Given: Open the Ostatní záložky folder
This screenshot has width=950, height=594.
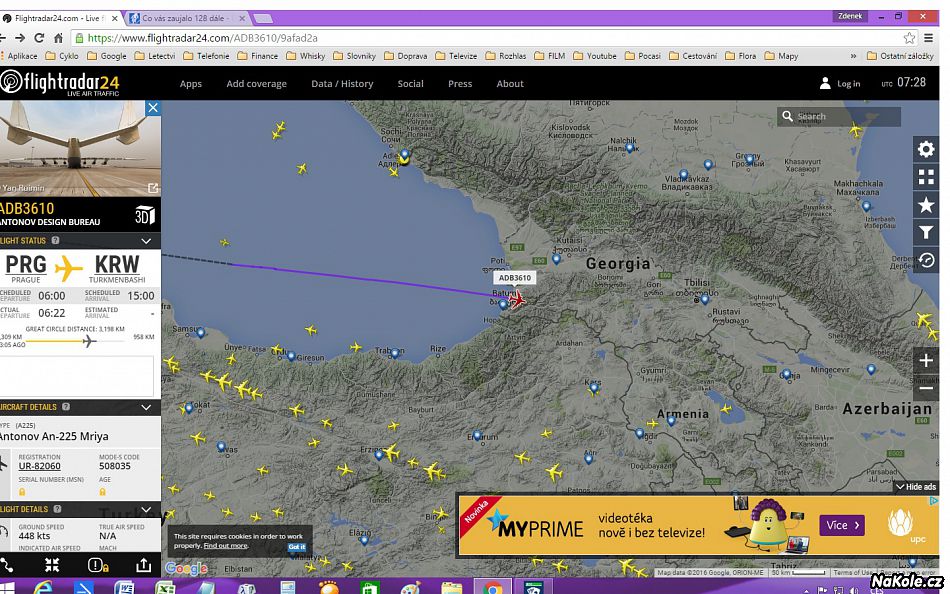Looking at the screenshot, I should 900,56.
